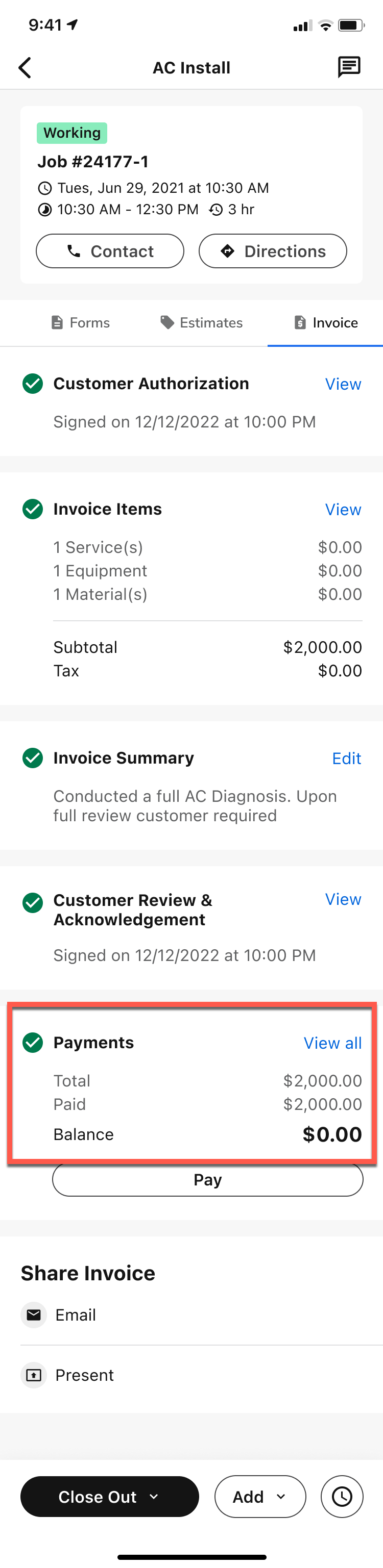Toggle the Customer Authorization completion checkmark
The height and width of the screenshot is (1568, 383).
coord(32,383)
